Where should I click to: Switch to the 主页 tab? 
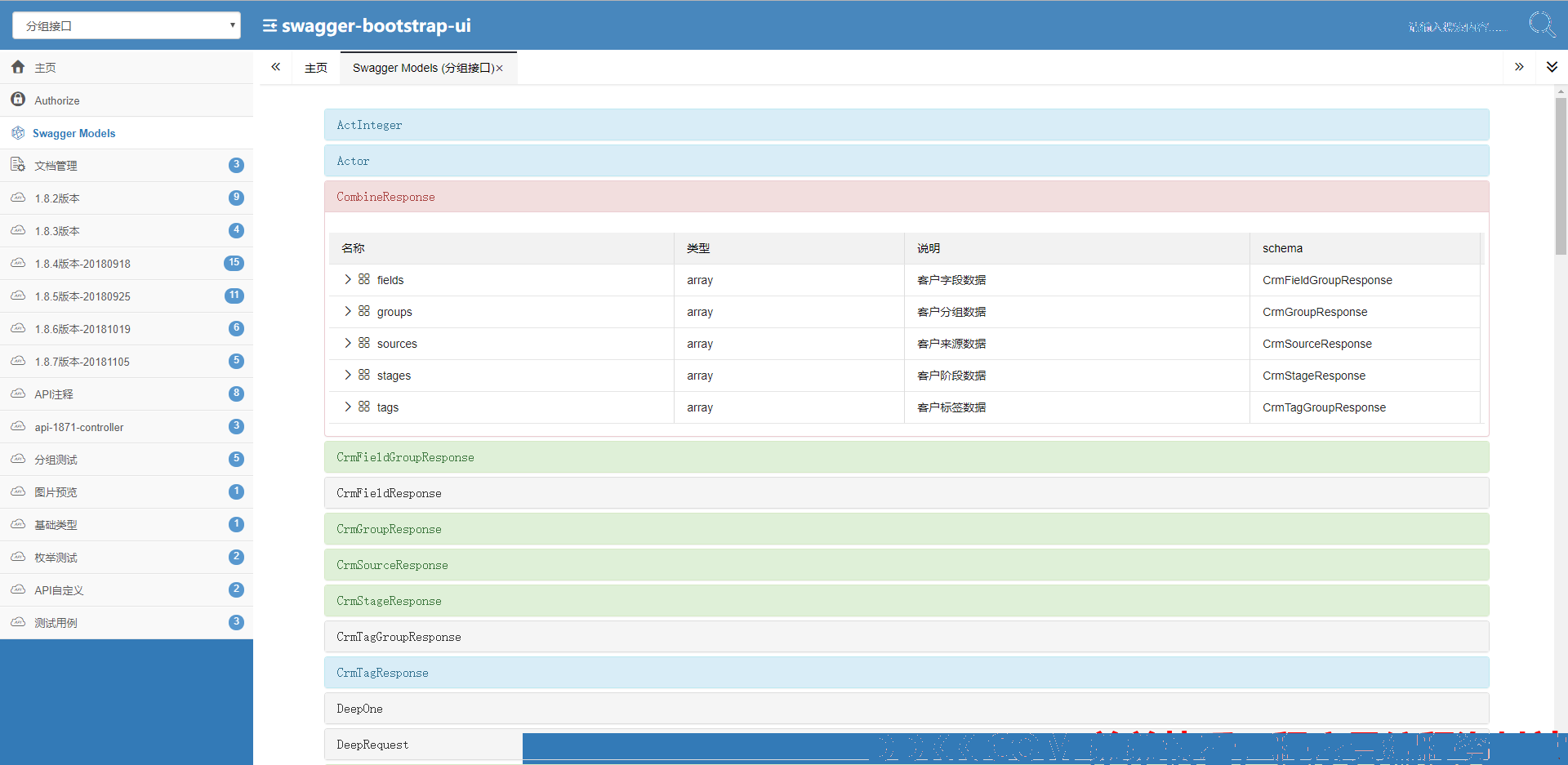pos(316,68)
